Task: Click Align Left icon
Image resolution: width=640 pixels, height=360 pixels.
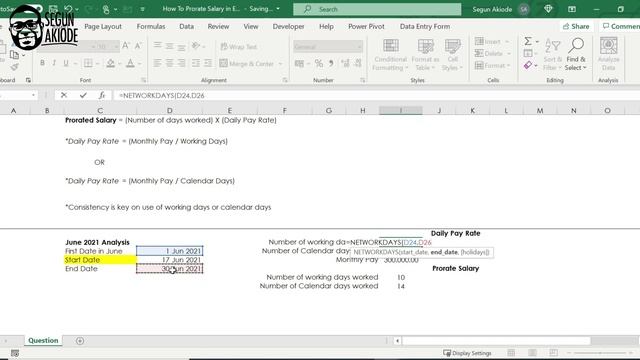Action: tap(157, 63)
